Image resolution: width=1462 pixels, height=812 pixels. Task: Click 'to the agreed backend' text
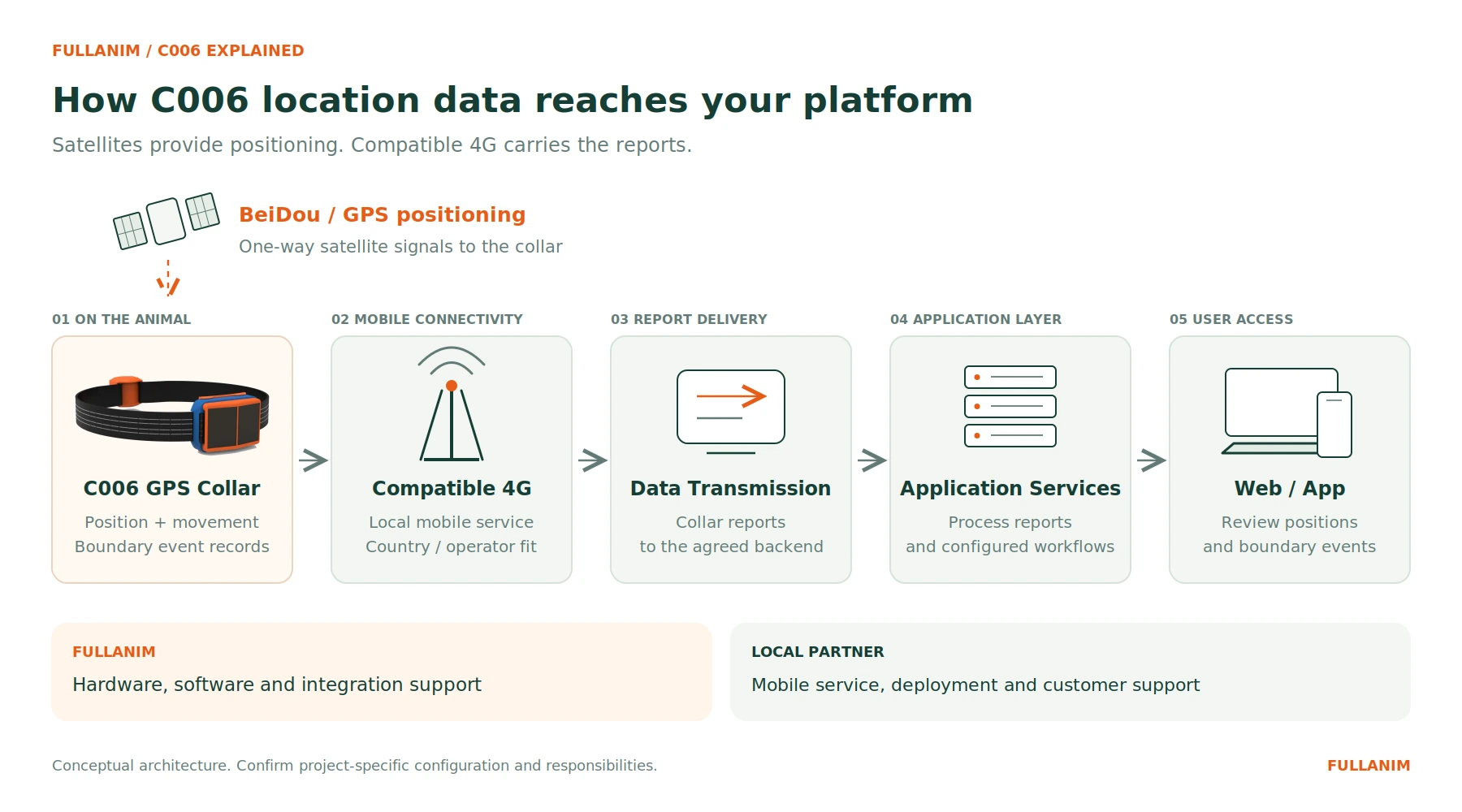[731, 546]
